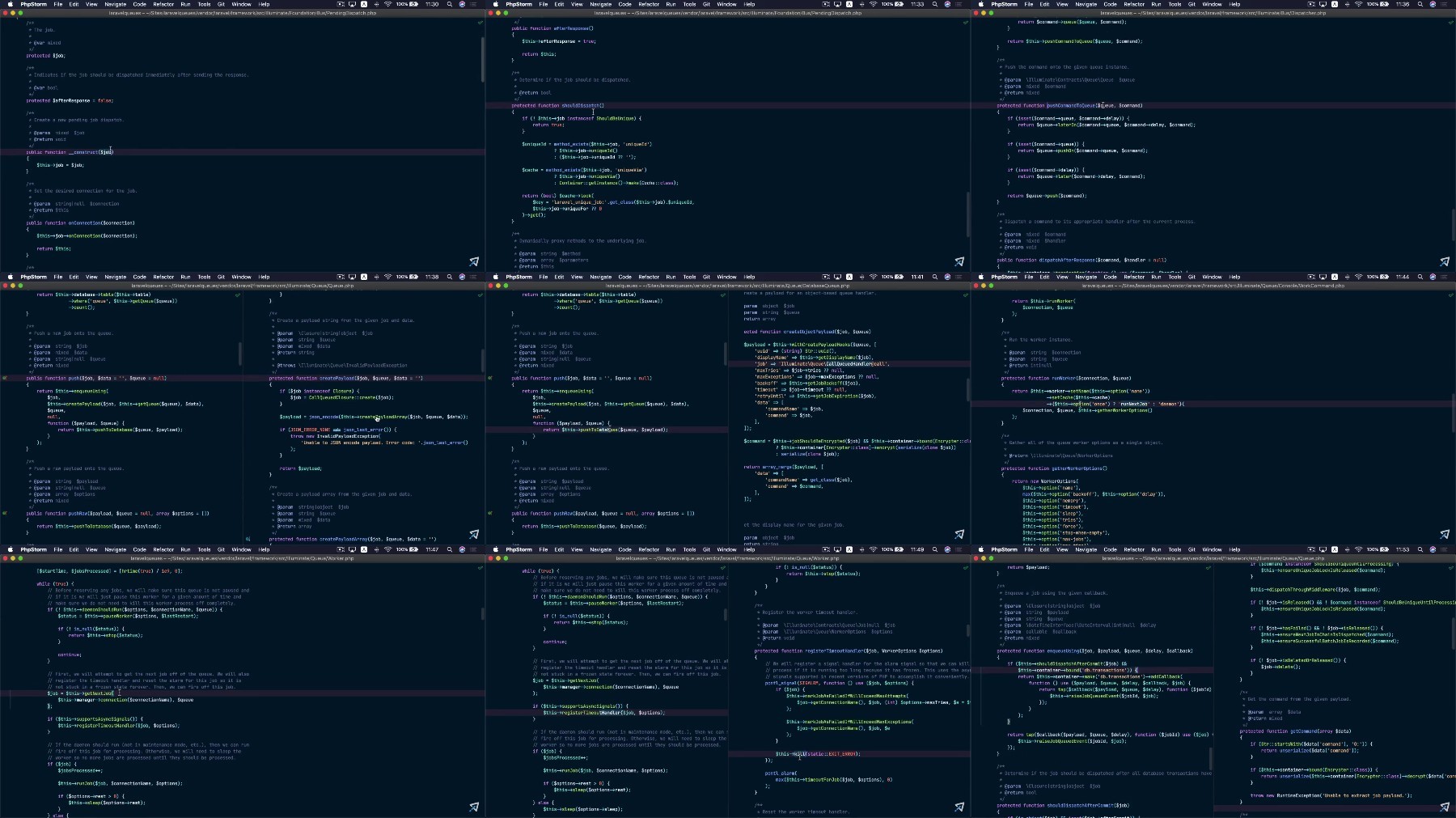Click the '$this->pushToDatabase($queue, $payload)' line in the 11:41 window
Image resolution: width=1456 pixels, height=818 pixels.
pos(605,430)
